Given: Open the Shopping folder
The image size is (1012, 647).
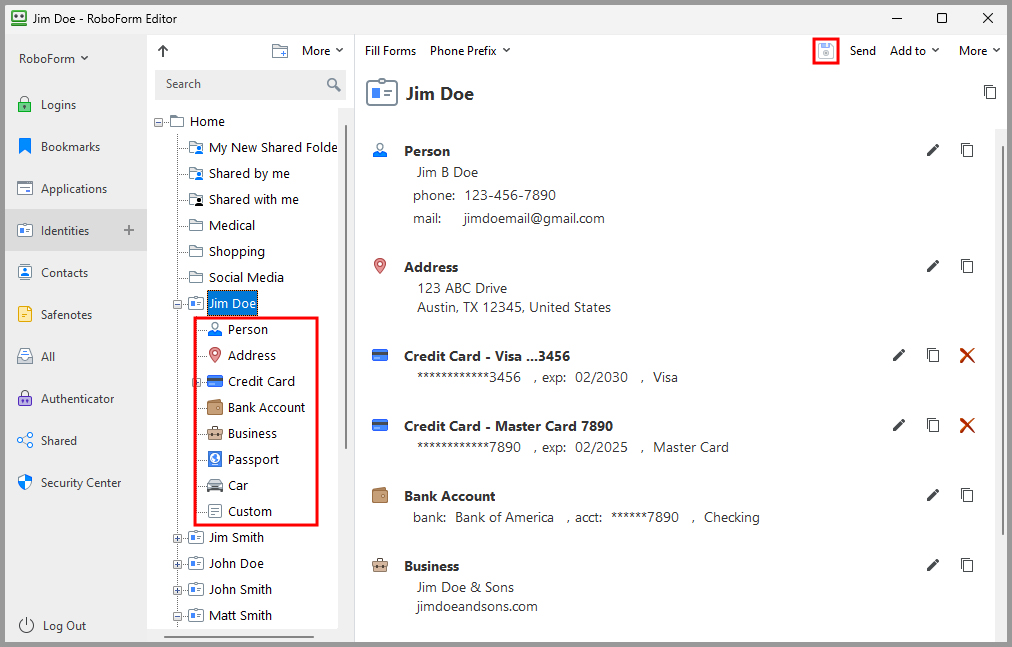Looking at the screenshot, I should 227,251.
